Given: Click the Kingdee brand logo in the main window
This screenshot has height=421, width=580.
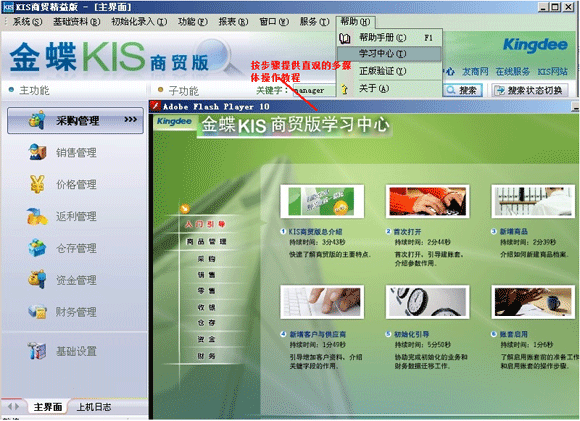Looking at the screenshot, I should tap(535, 45).
